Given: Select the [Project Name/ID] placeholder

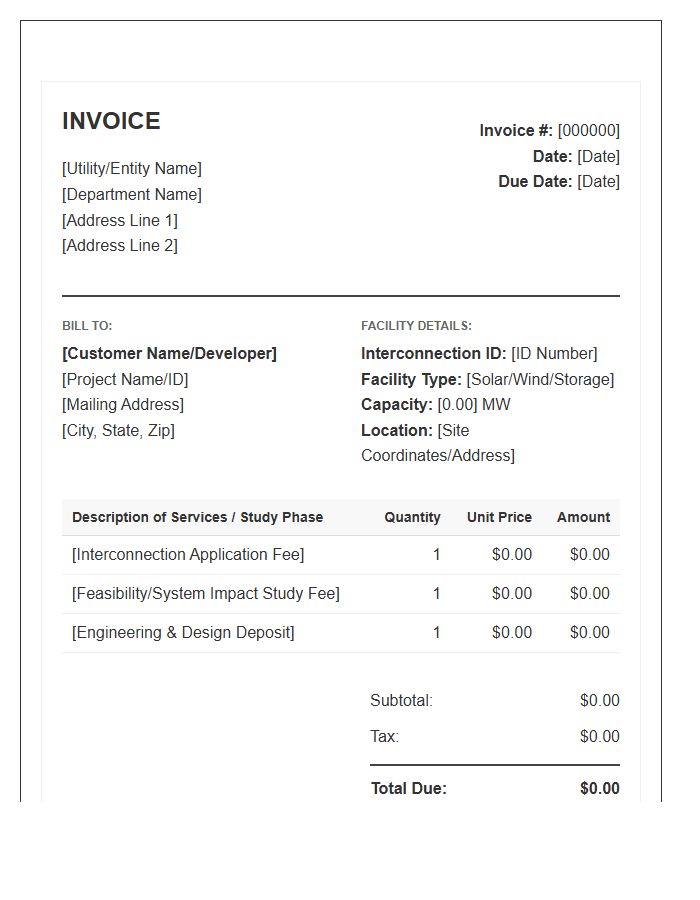Looking at the screenshot, I should [125, 379].
